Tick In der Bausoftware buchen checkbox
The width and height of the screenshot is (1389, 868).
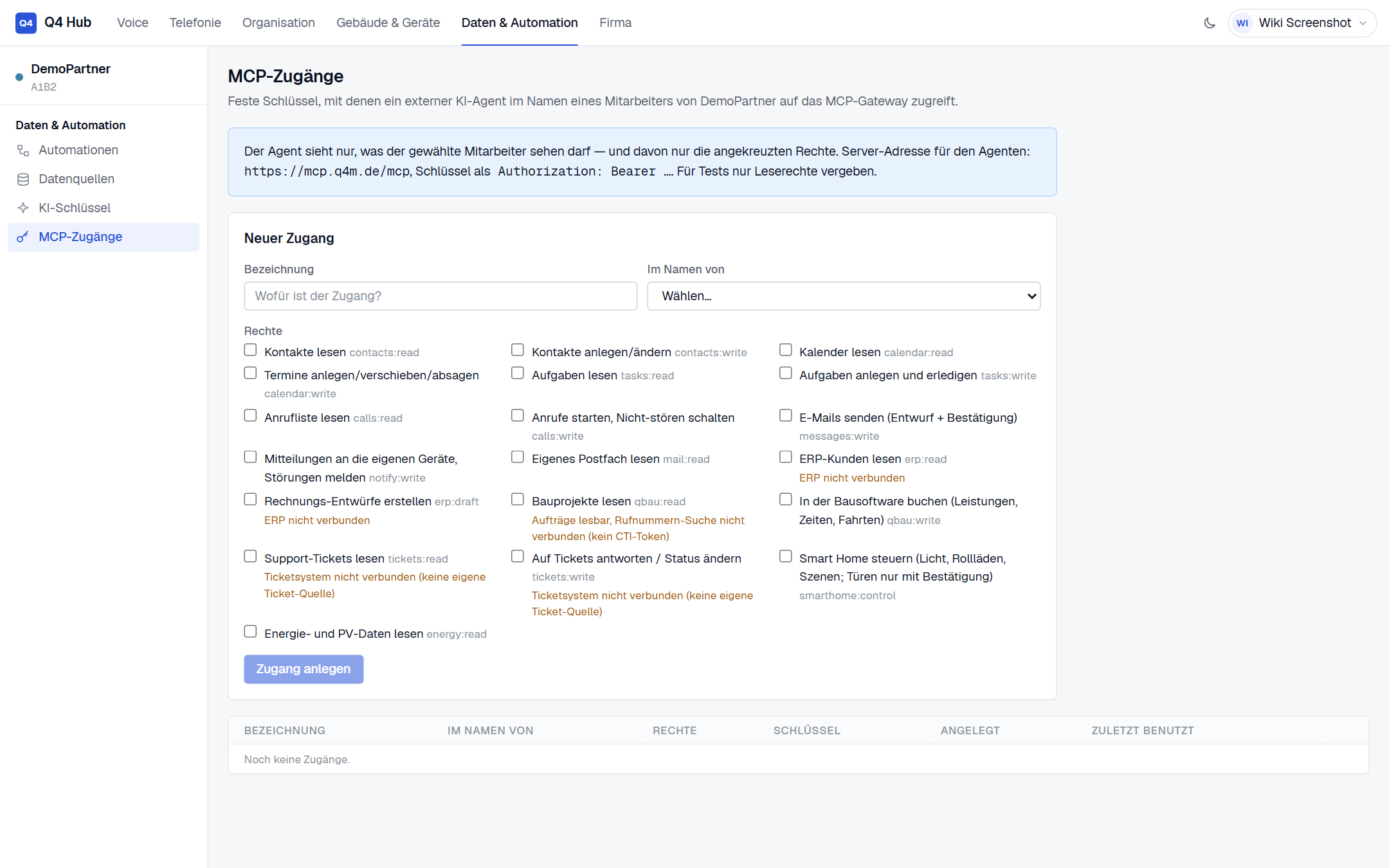click(x=786, y=499)
